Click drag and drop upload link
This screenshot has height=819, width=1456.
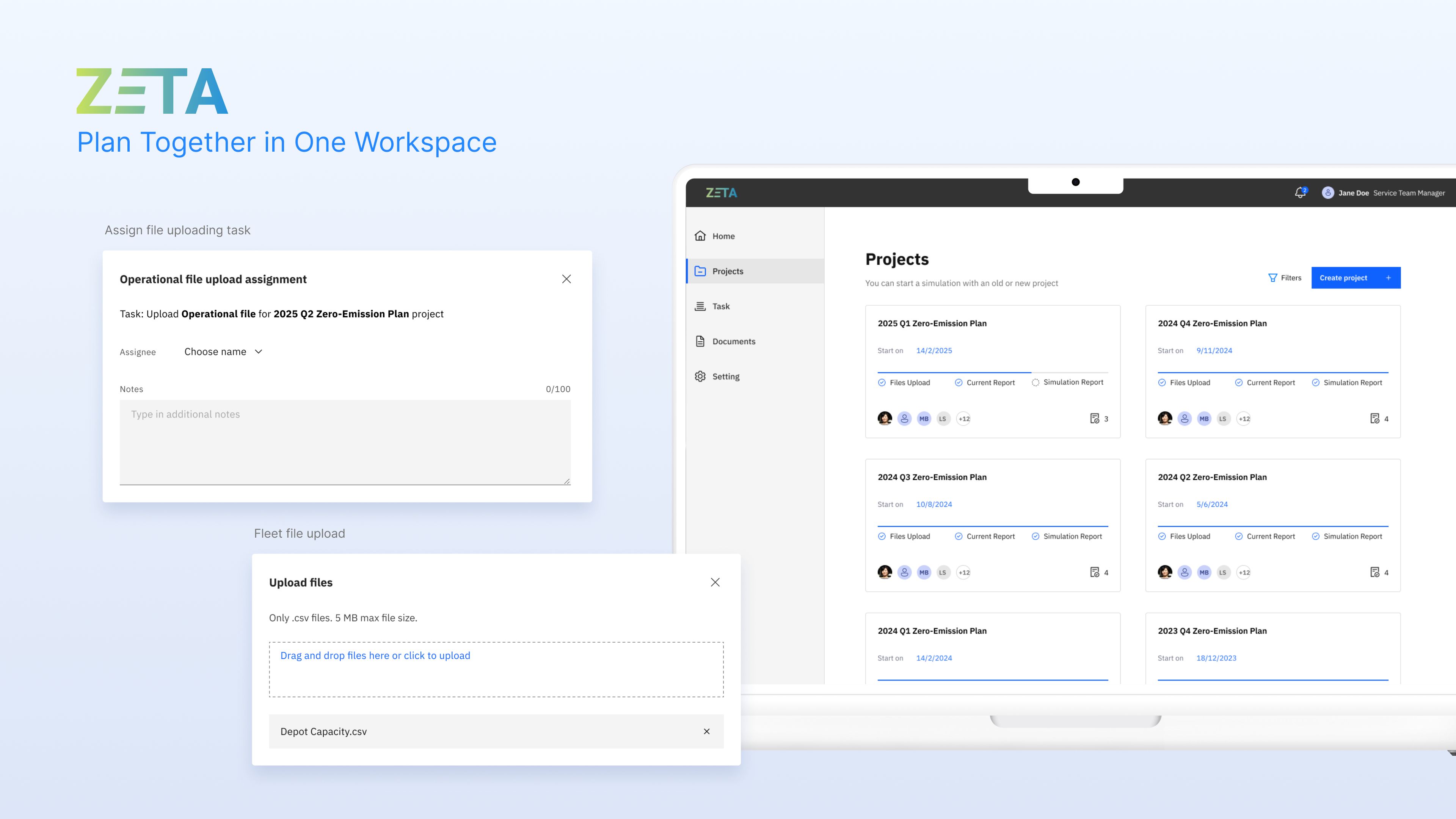click(375, 656)
